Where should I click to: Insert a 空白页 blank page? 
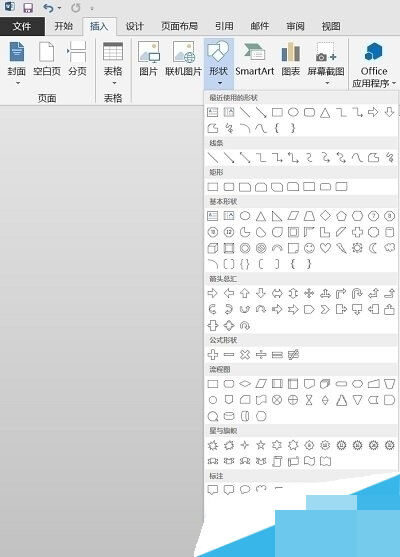47,59
